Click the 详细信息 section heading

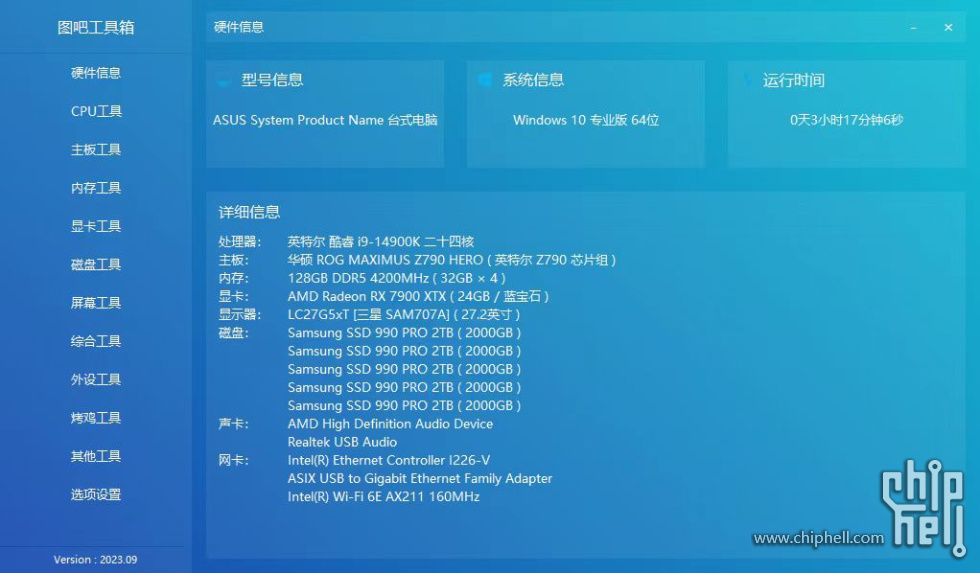tap(249, 212)
